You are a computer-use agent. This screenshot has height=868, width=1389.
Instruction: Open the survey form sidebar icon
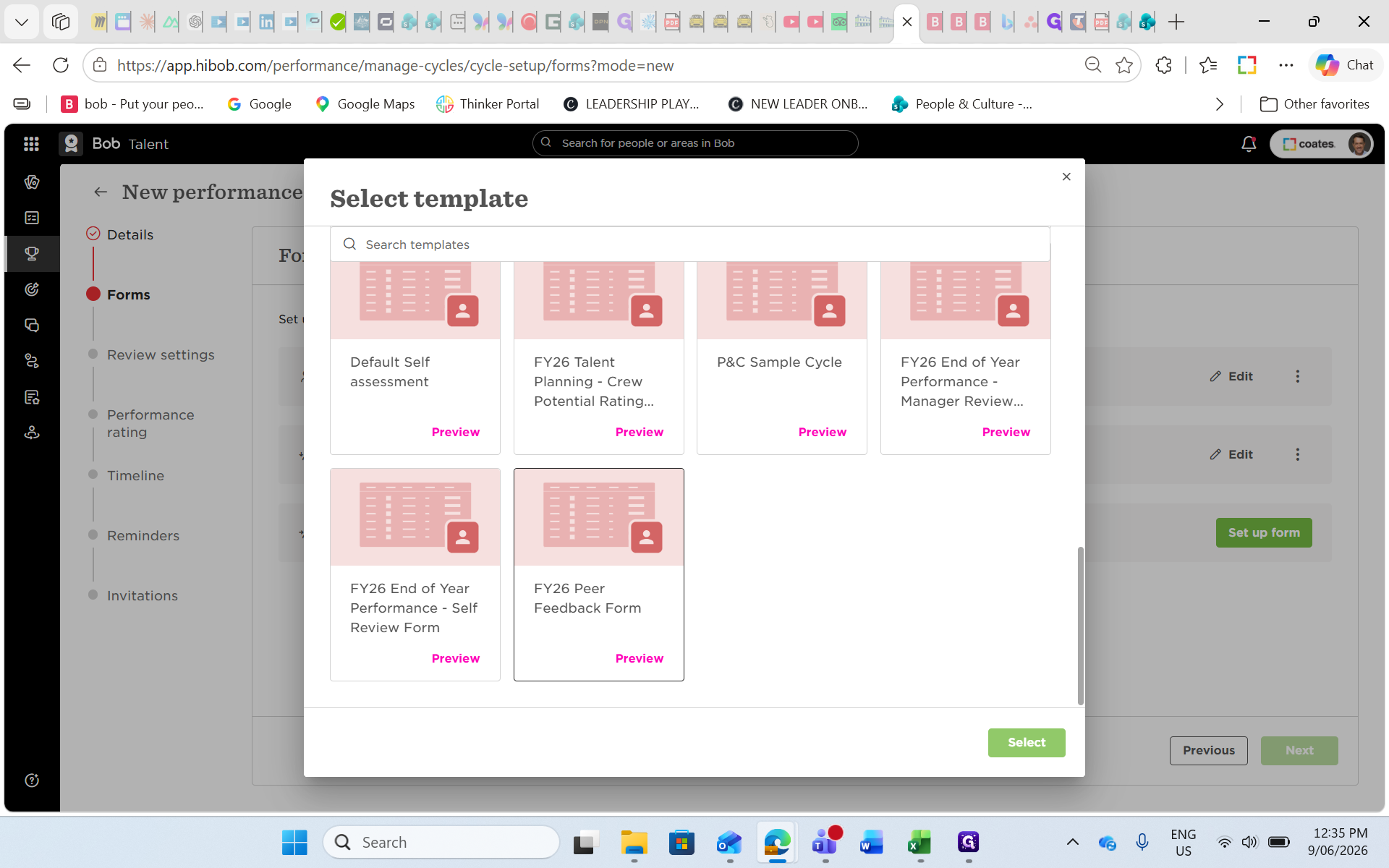32,397
